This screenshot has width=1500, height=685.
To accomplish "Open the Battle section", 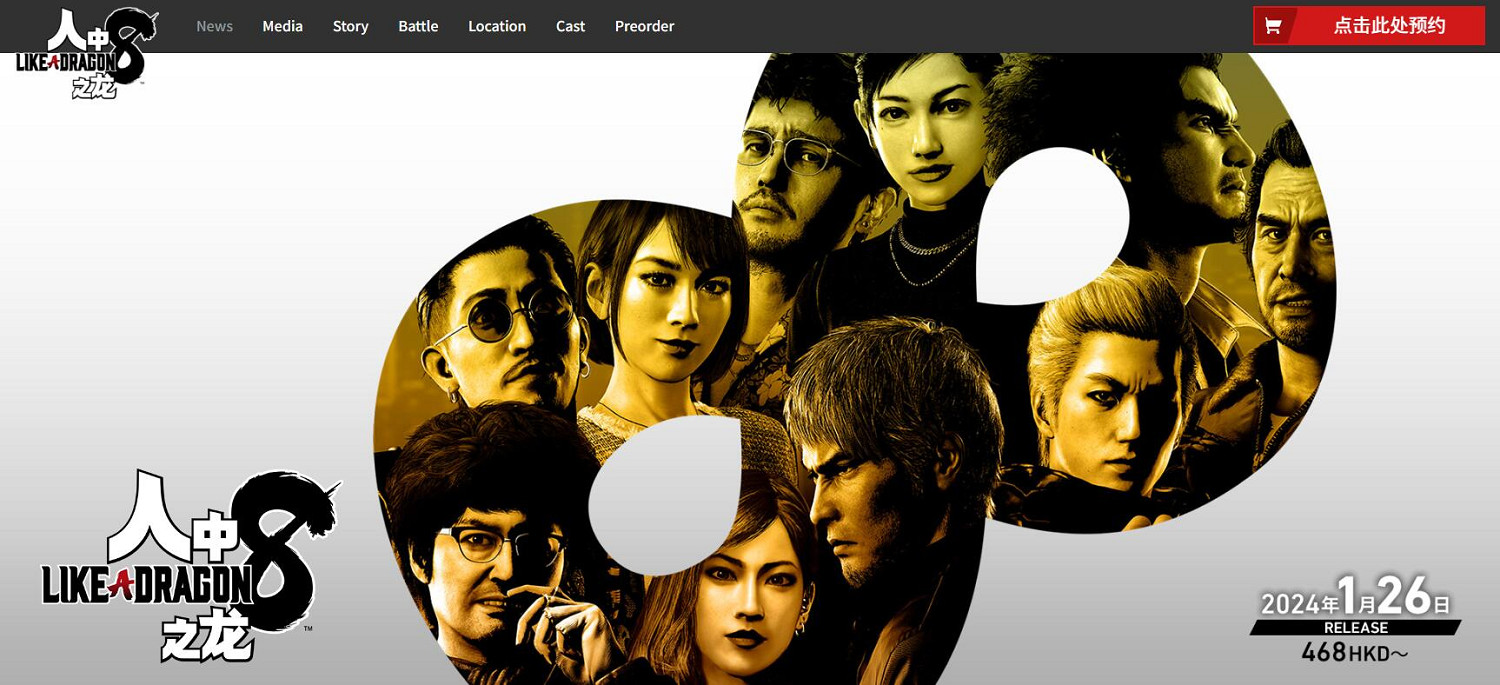I will pos(418,26).
